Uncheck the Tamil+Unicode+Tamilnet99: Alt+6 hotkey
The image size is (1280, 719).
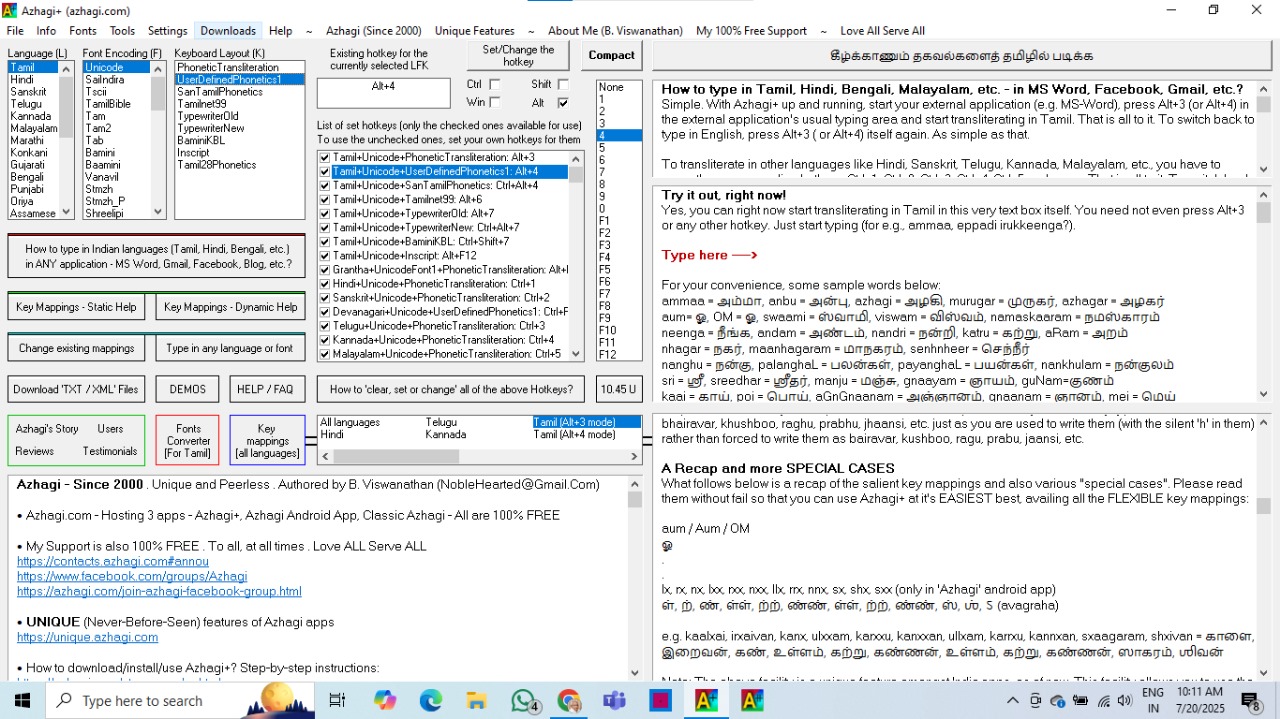(x=325, y=200)
